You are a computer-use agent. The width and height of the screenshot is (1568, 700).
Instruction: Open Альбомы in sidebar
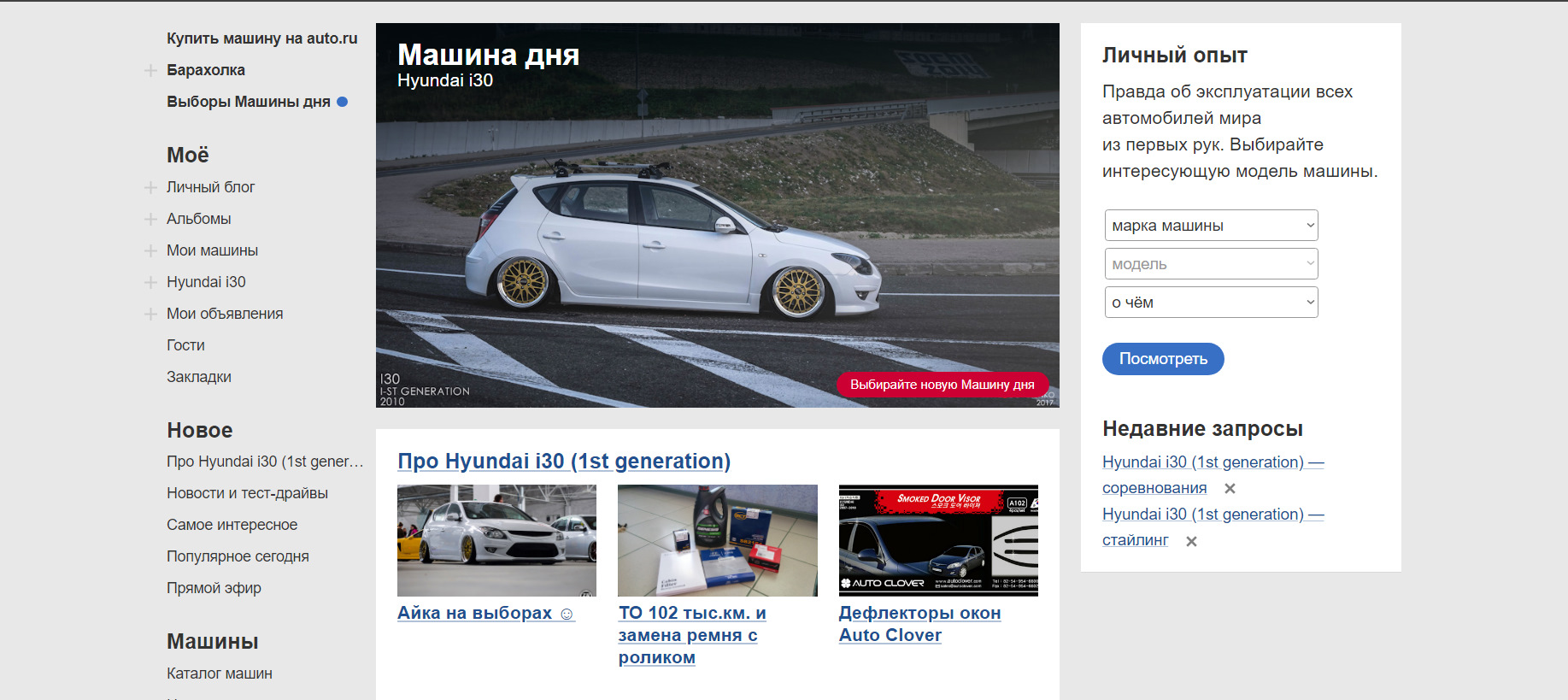coord(199,219)
